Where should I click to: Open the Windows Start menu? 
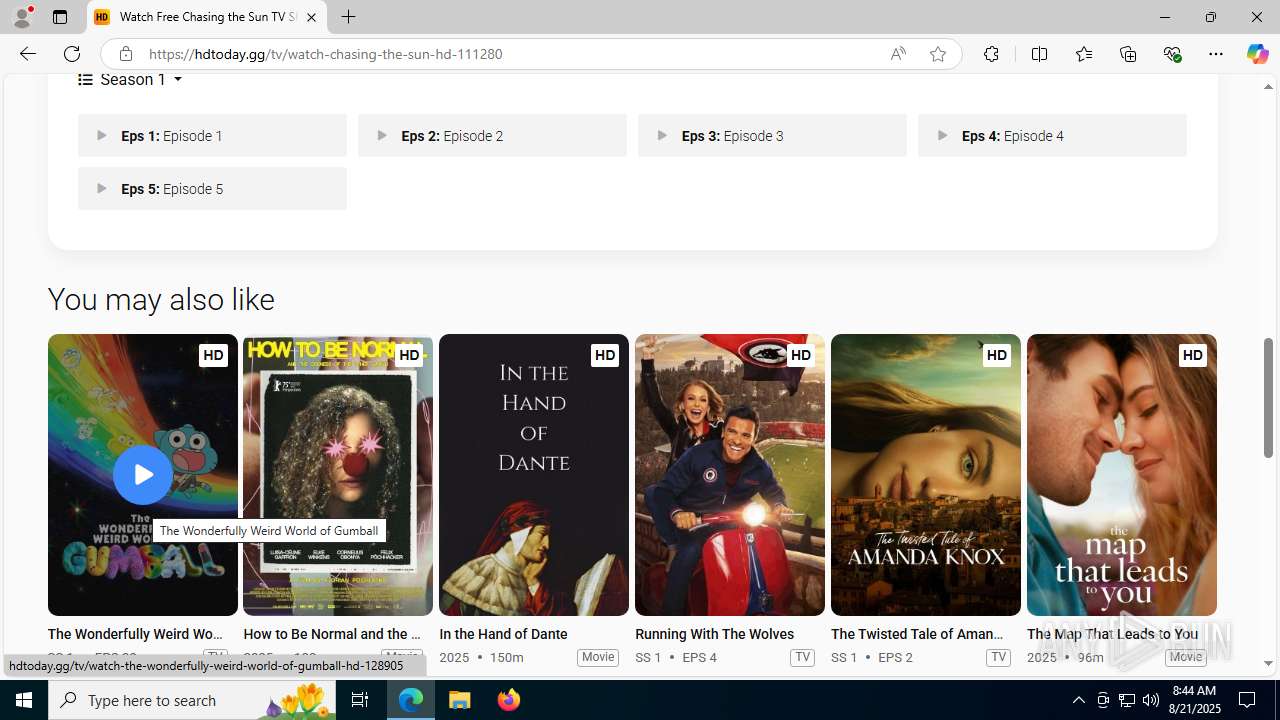[24, 700]
